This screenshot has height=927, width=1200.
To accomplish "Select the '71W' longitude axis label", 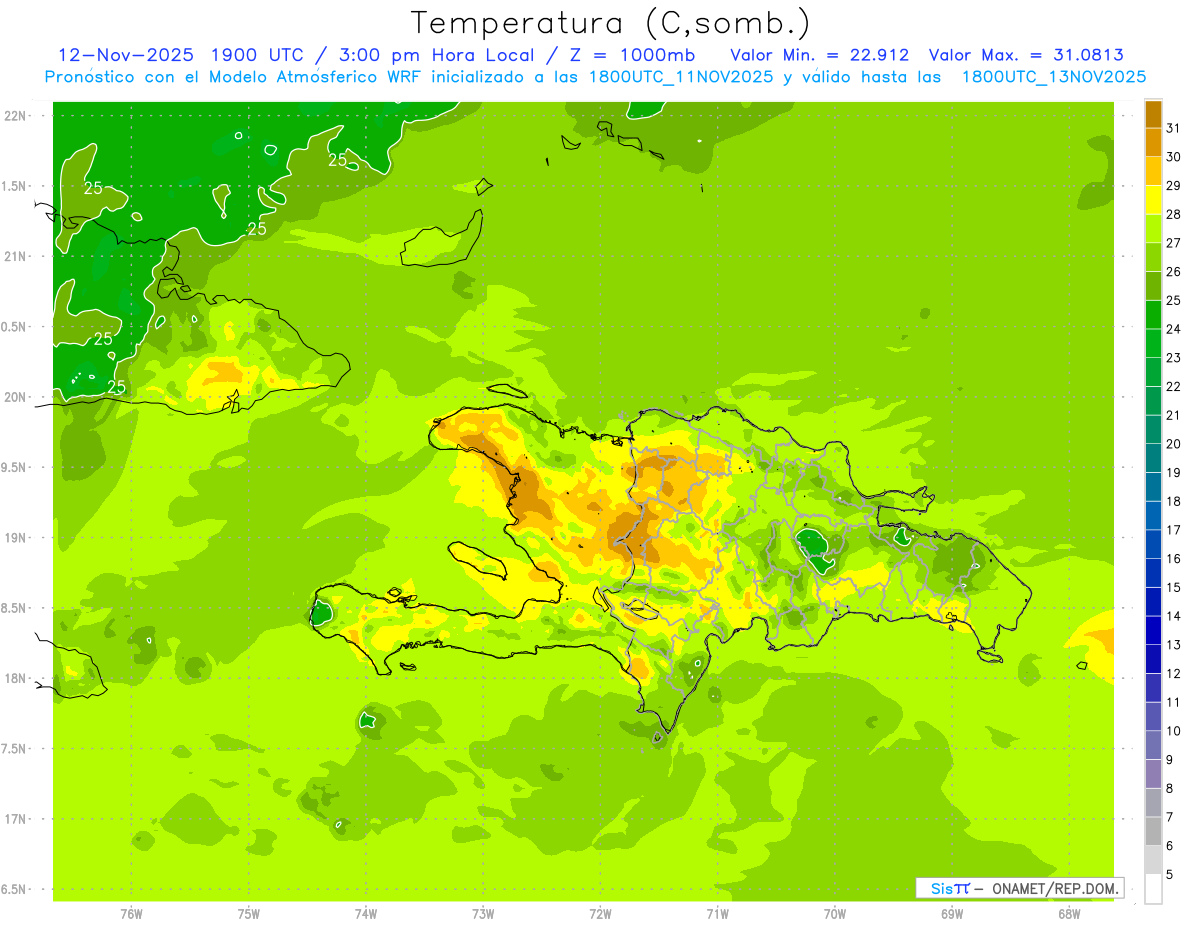I will 717,913.
